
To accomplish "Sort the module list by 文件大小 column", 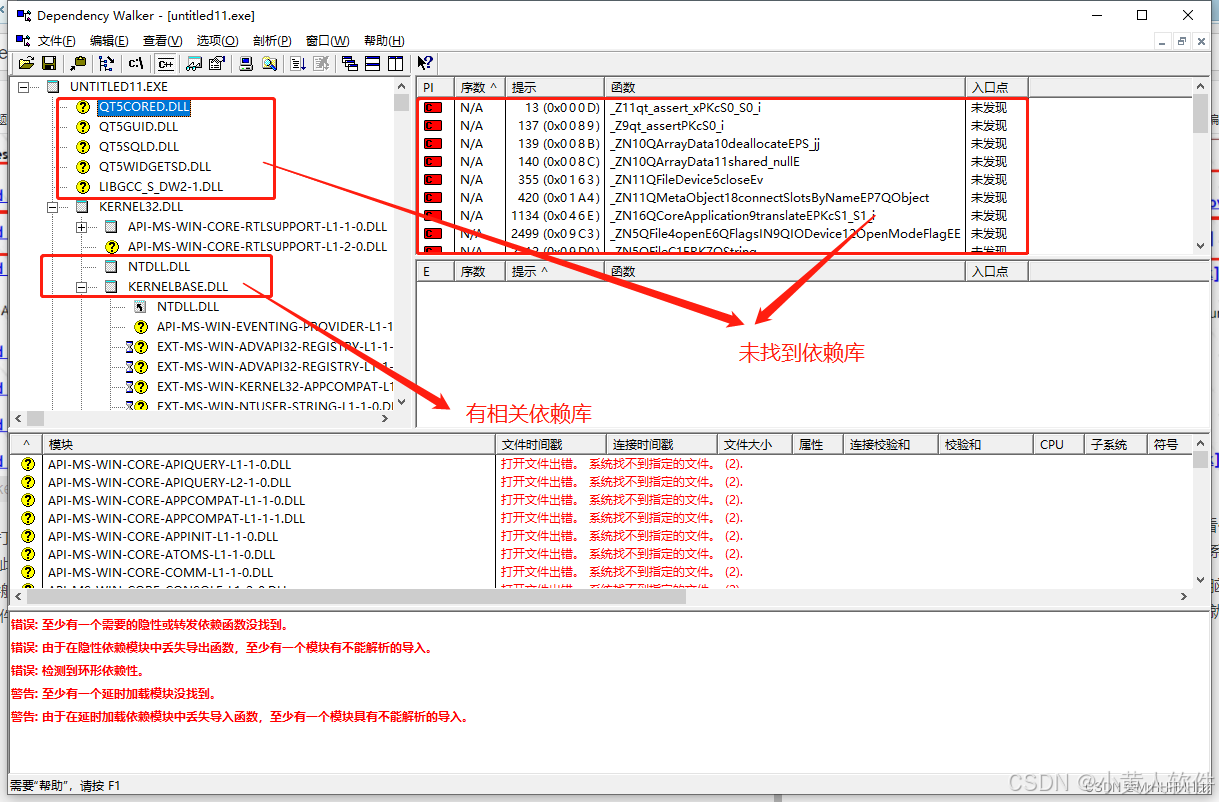I will pos(755,445).
